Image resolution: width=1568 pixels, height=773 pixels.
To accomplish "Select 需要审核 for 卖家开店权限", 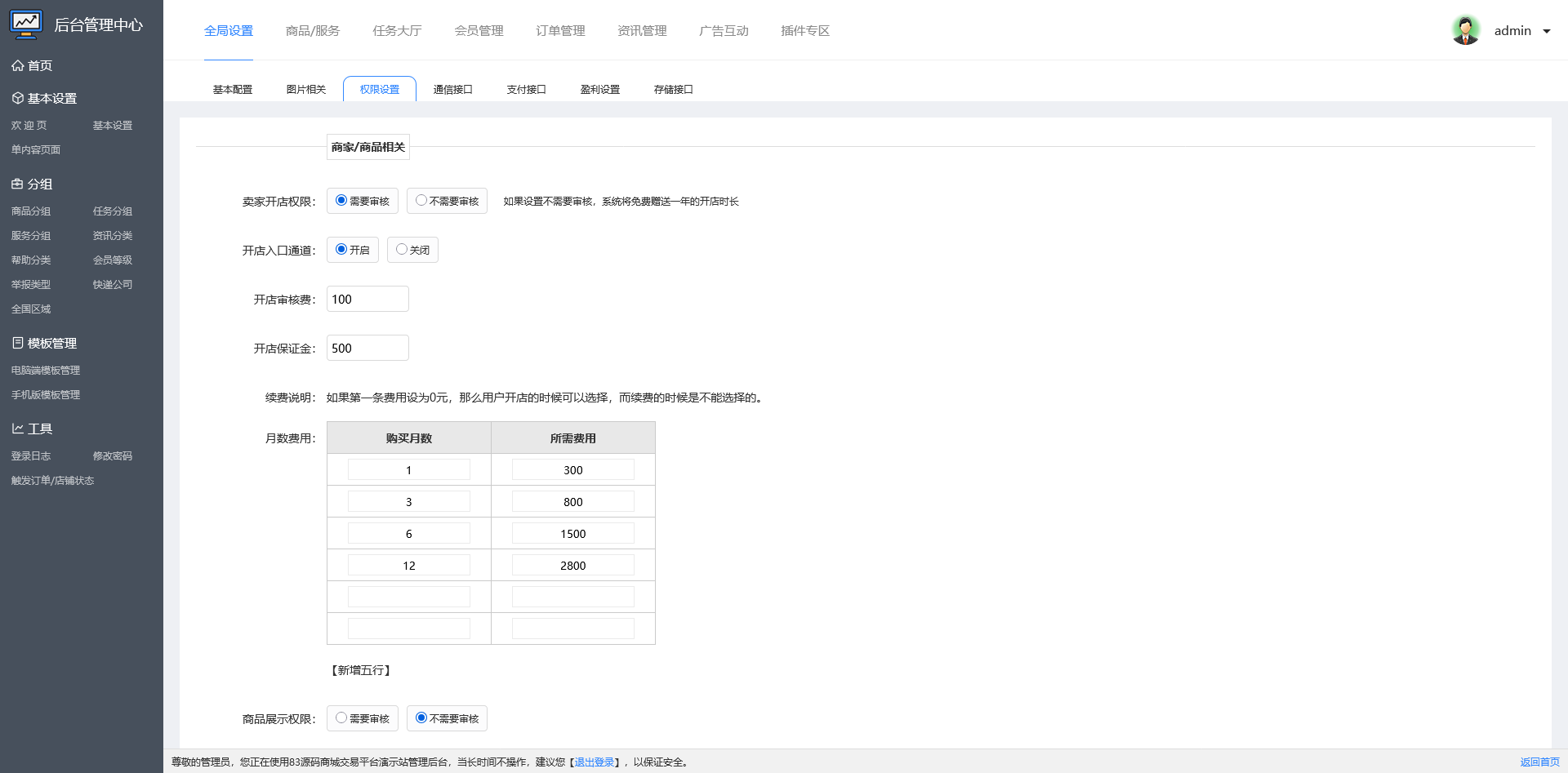I will (x=341, y=200).
